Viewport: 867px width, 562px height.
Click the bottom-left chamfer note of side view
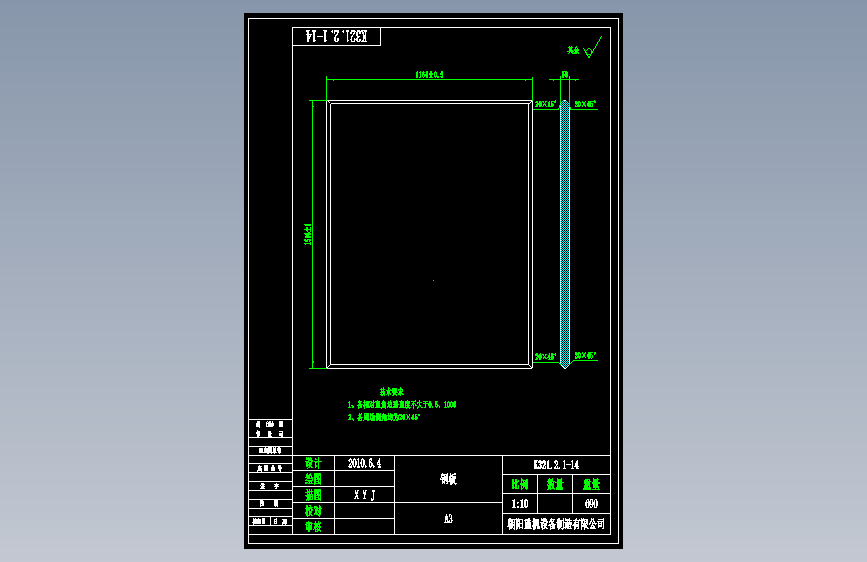(x=546, y=357)
